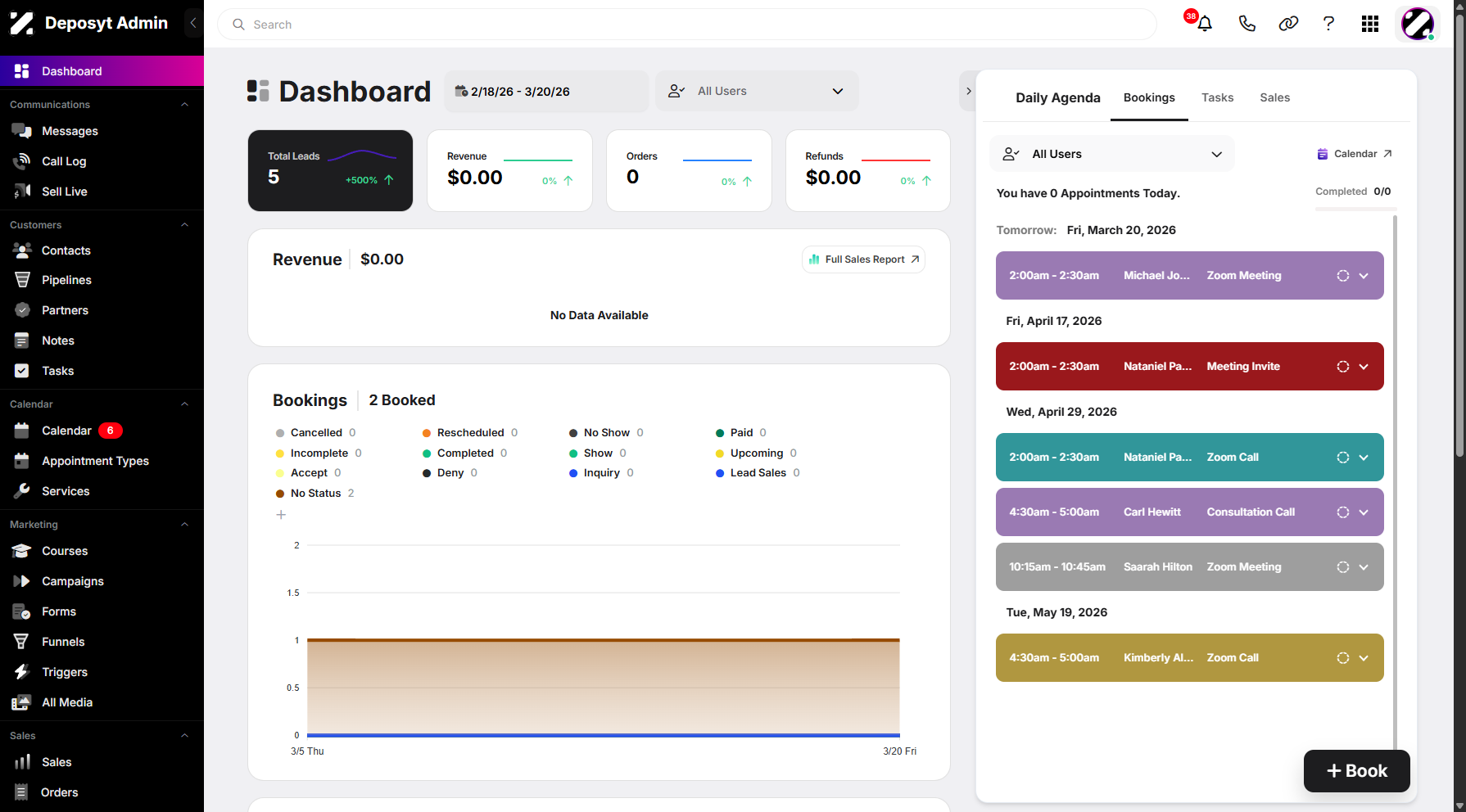Collapse the Communications section
This screenshot has height=812, width=1466.
tap(184, 105)
